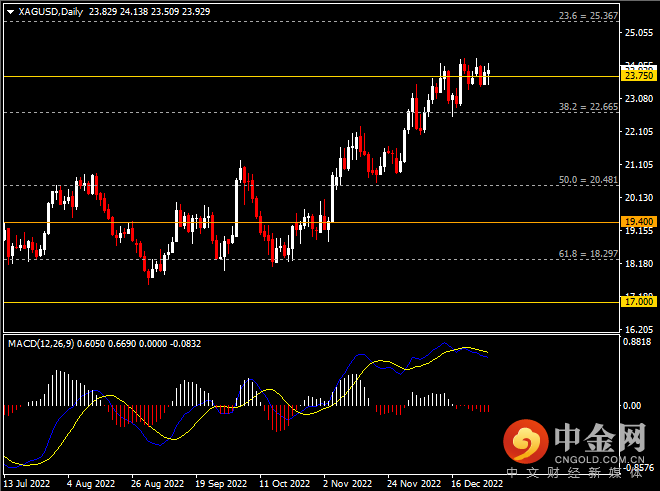Click the orange 17.000 price level tag
This screenshot has height=491, width=660.
pos(638,301)
